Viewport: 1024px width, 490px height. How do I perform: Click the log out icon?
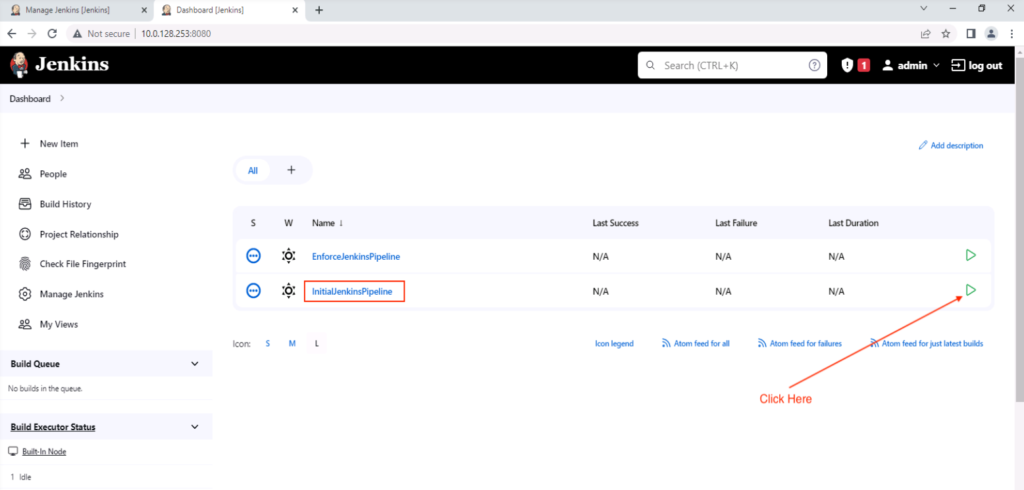pyautogui.click(x=957, y=65)
